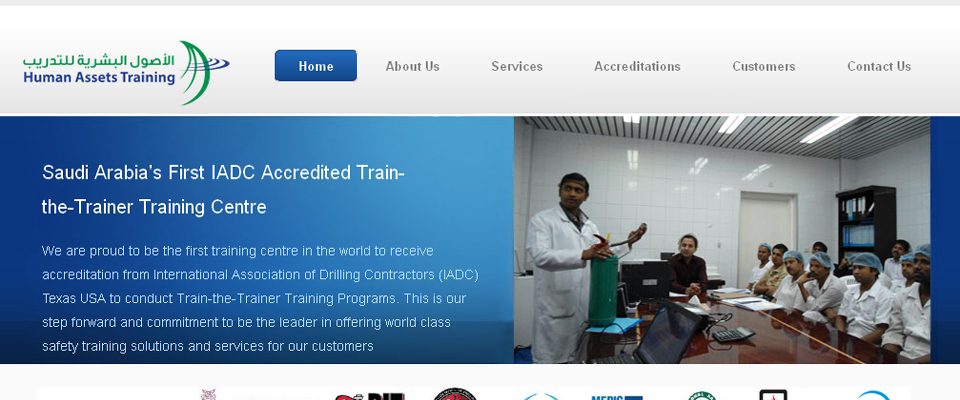This screenshot has width=960, height=400.
Task: Navigate to Accreditations
Action: click(637, 66)
